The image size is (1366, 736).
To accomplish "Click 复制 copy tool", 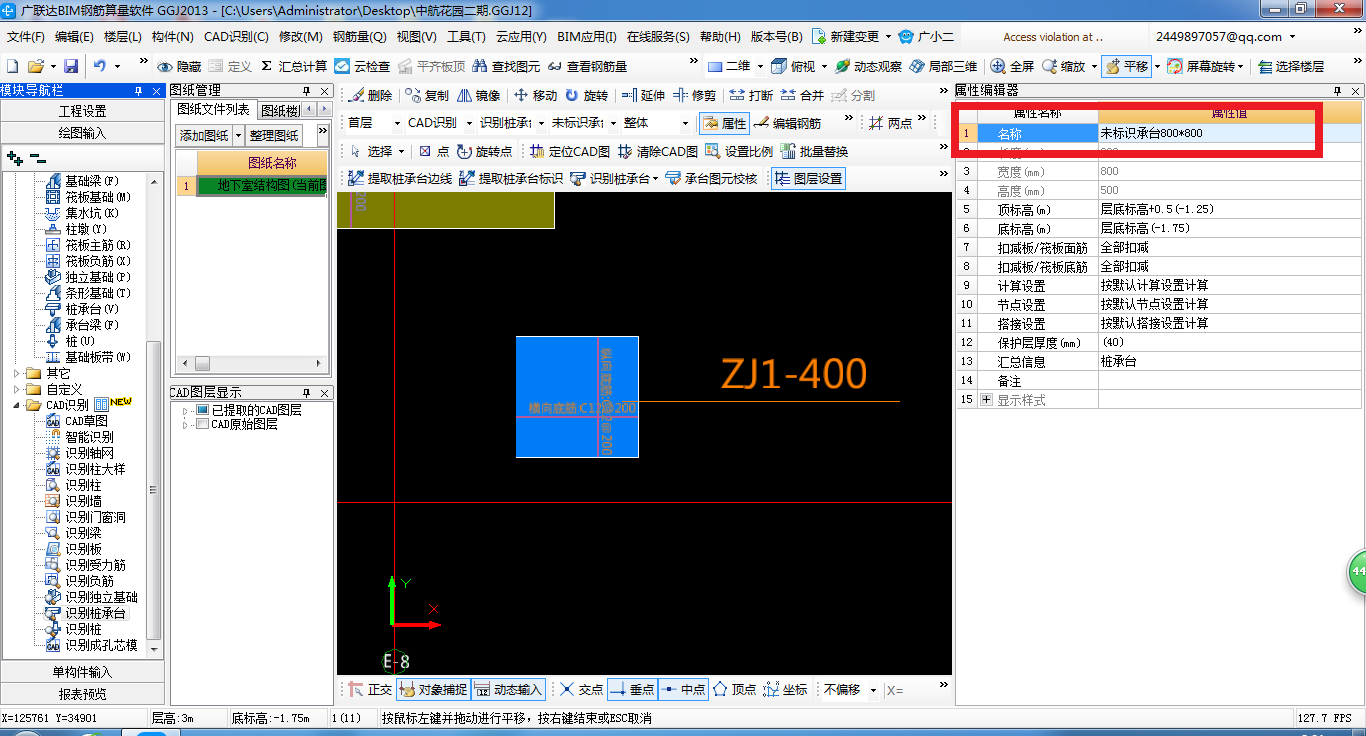I will point(427,96).
